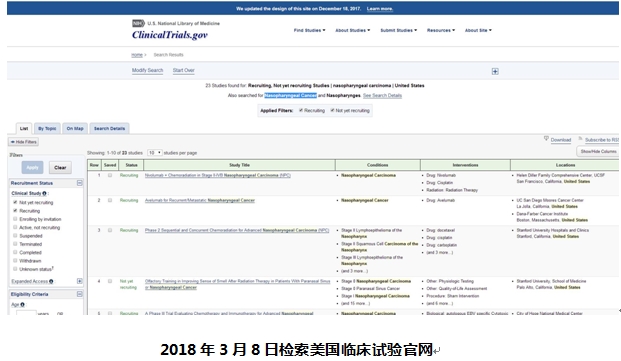
Task: Open the Modify Search link
Action: tap(147, 70)
